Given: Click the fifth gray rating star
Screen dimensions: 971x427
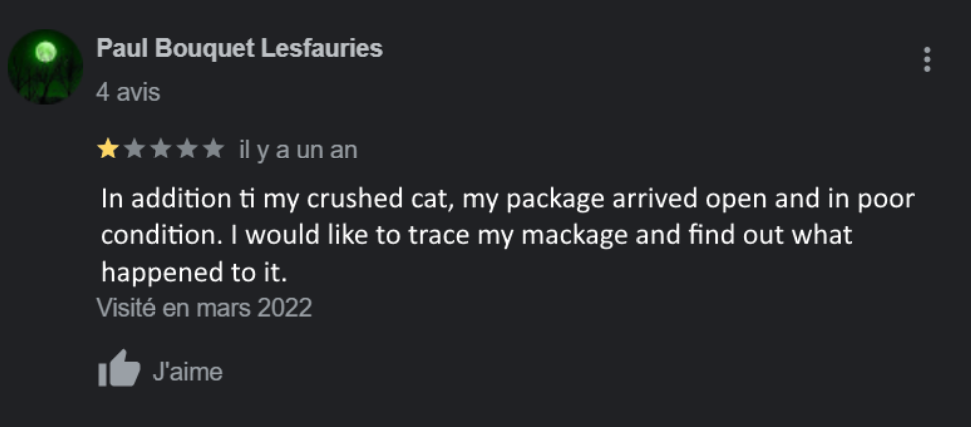Looking at the screenshot, I should click(213, 150).
